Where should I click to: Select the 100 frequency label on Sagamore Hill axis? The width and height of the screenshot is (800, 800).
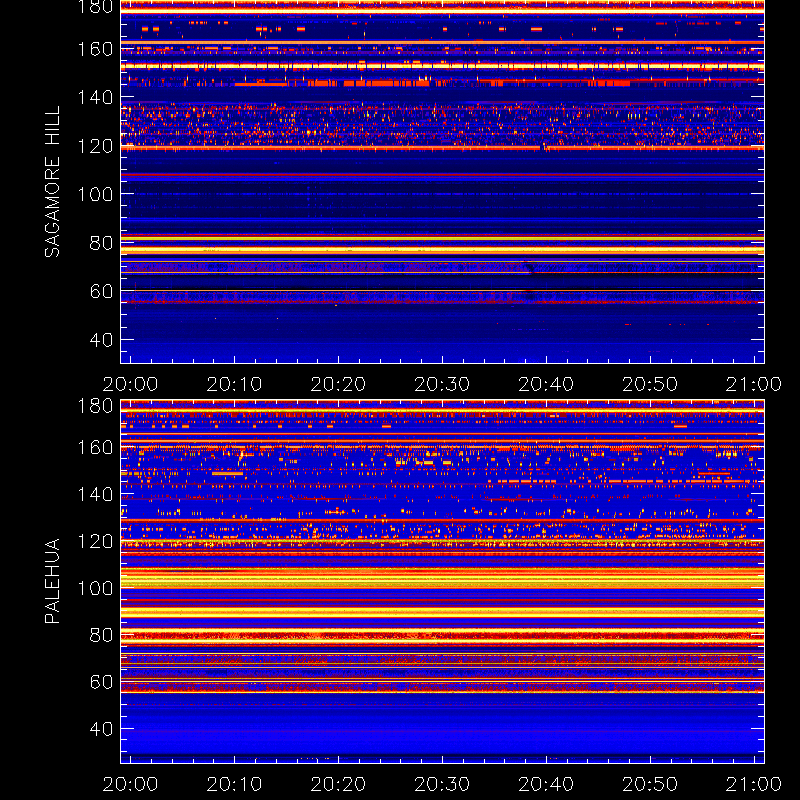[95, 194]
